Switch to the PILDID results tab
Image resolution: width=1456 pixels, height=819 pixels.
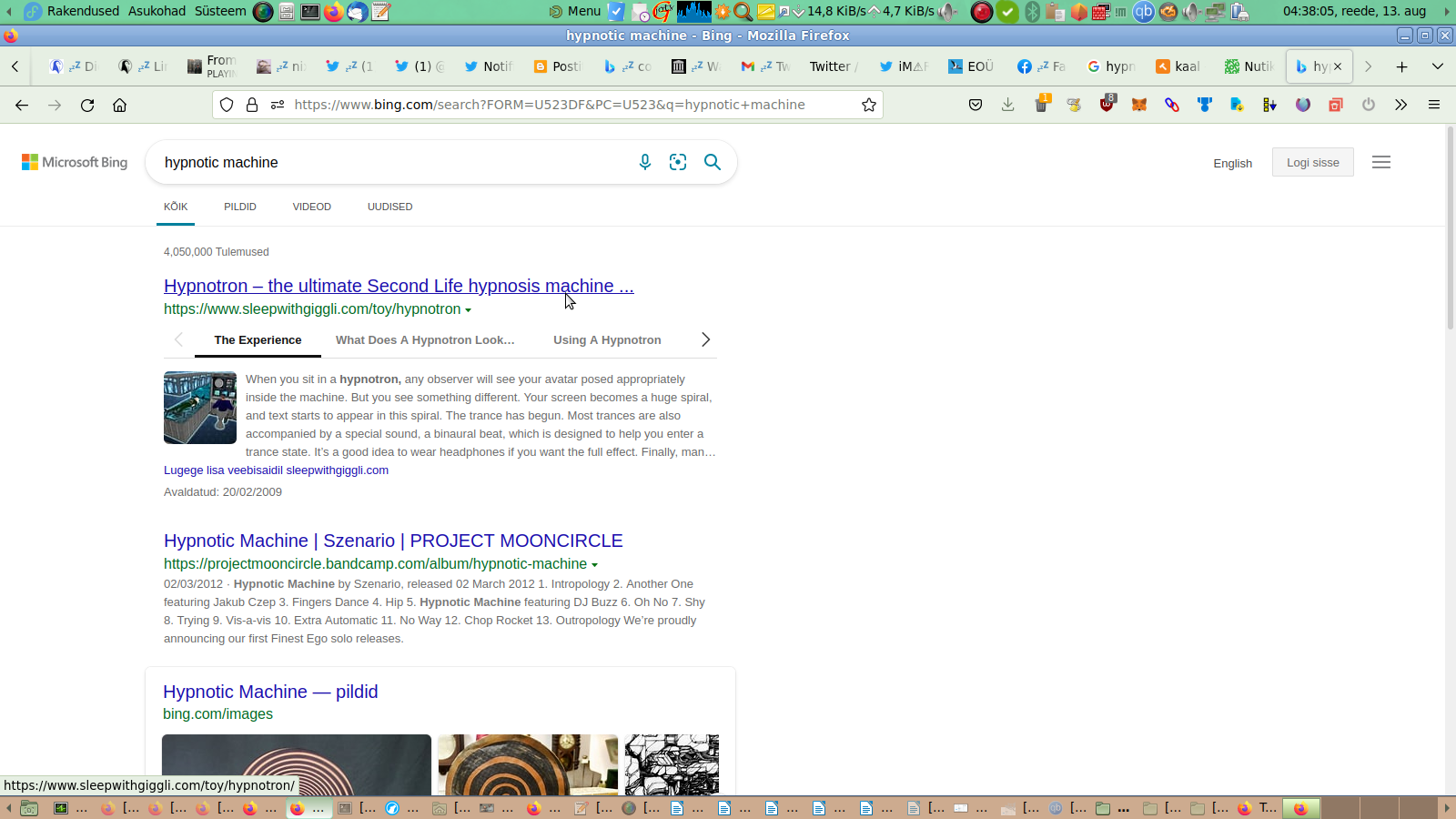point(240,207)
